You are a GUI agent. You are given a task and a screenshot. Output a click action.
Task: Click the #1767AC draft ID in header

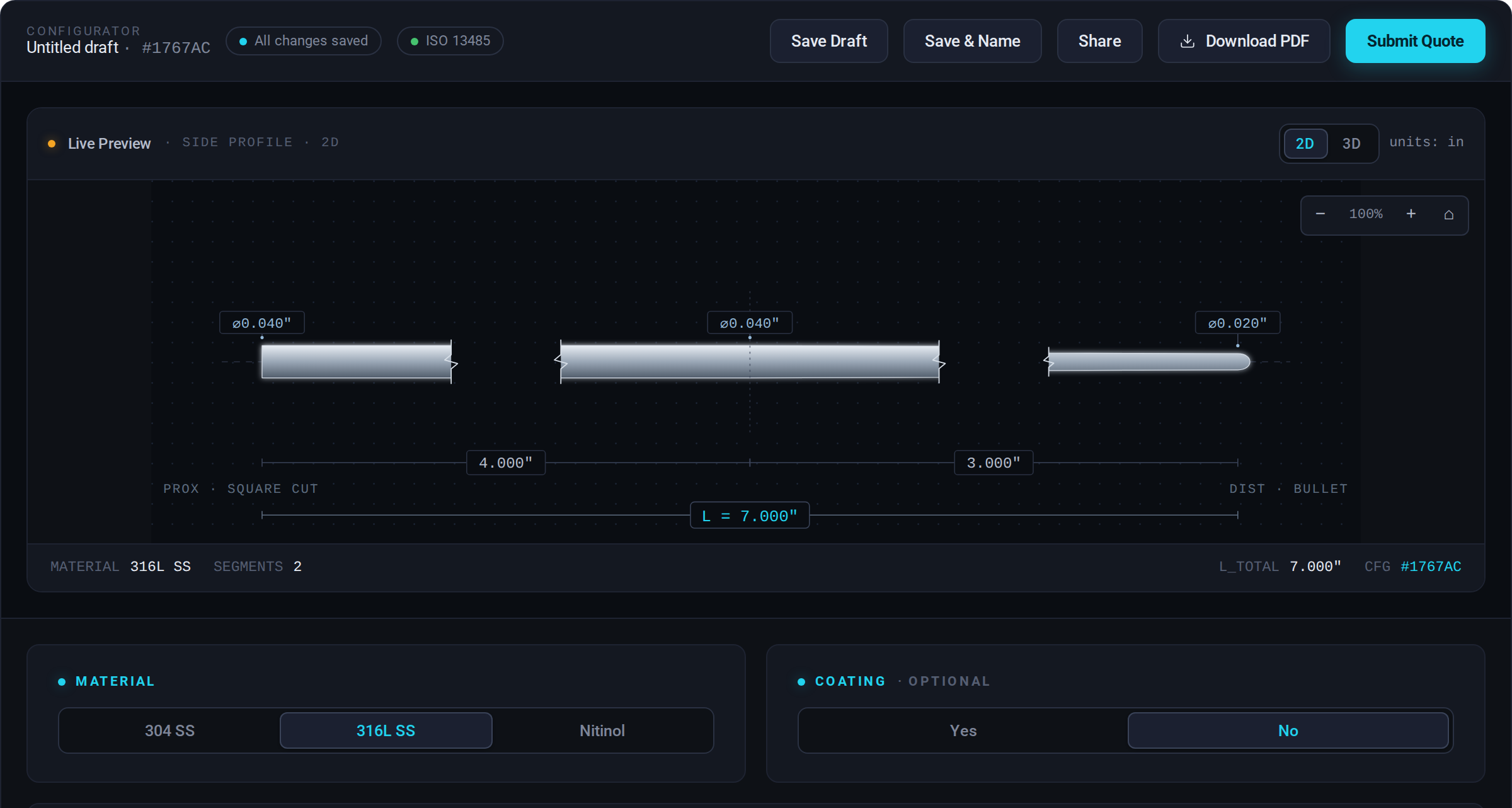[x=176, y=48]
